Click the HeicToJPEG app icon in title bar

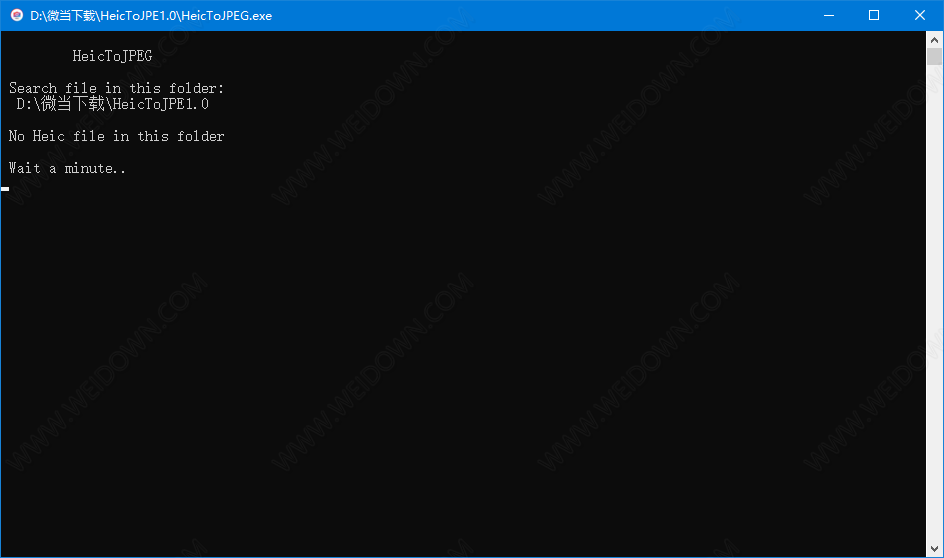17,15
